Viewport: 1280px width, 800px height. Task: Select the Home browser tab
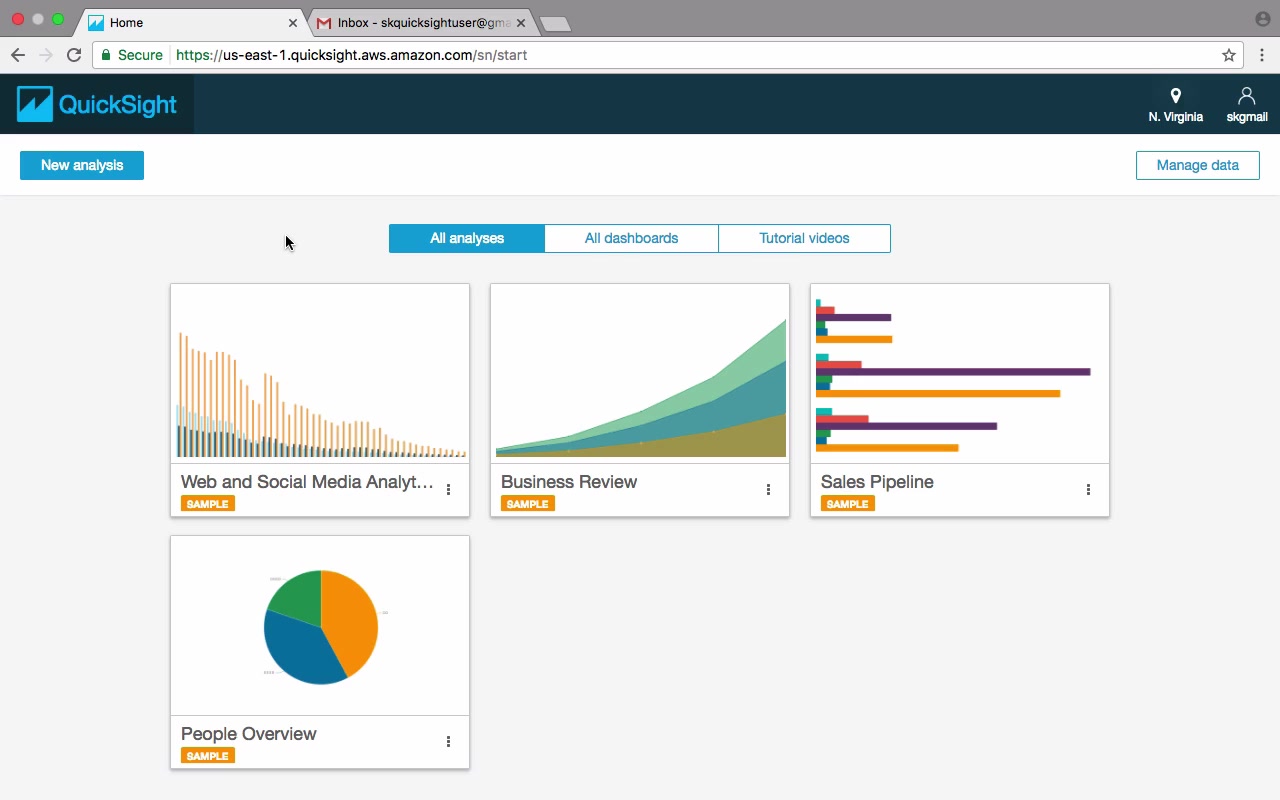click(x=190, y=22)
